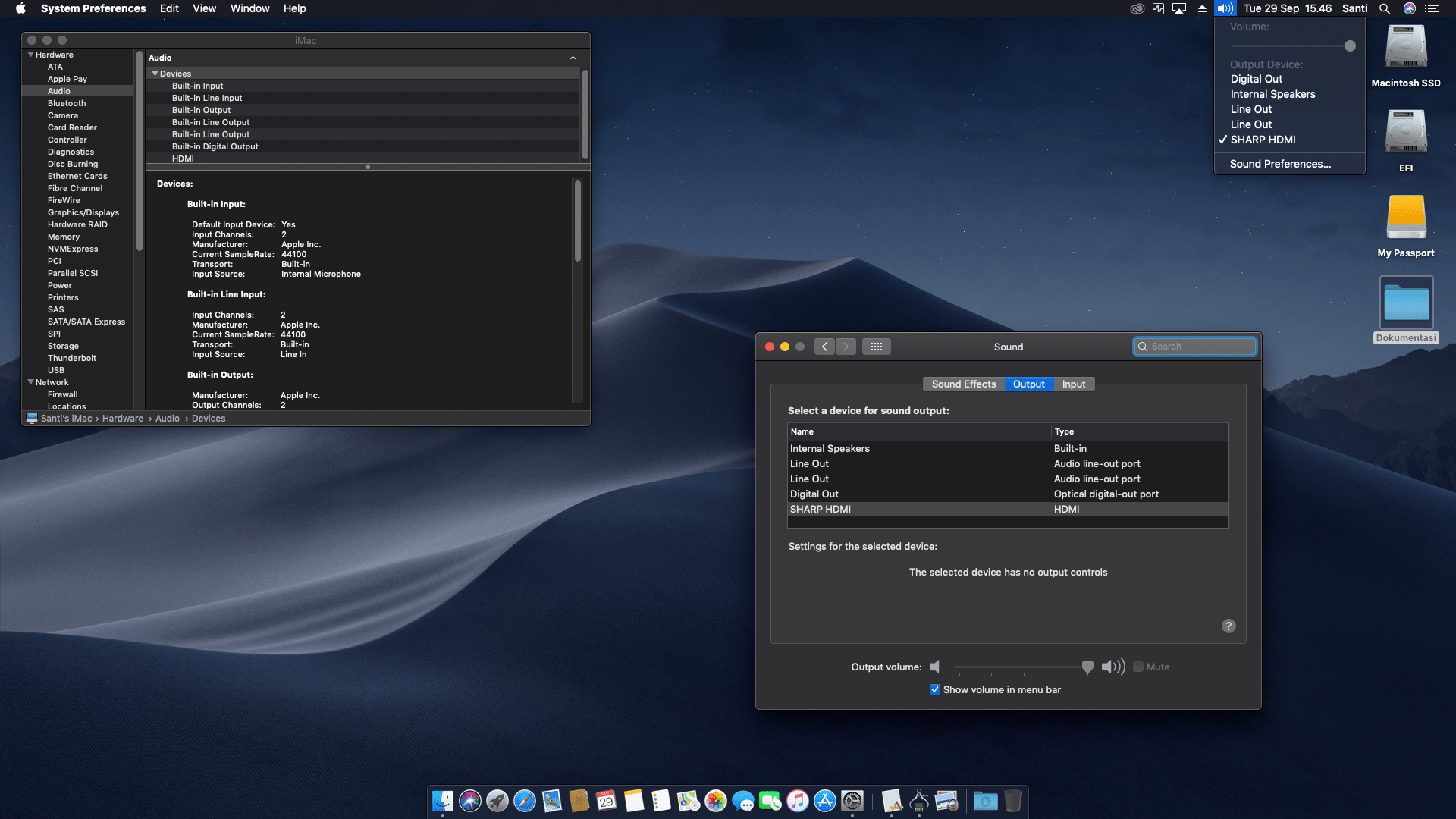
Task: Open Launchpad from the Dock
Action: point(496,802)
